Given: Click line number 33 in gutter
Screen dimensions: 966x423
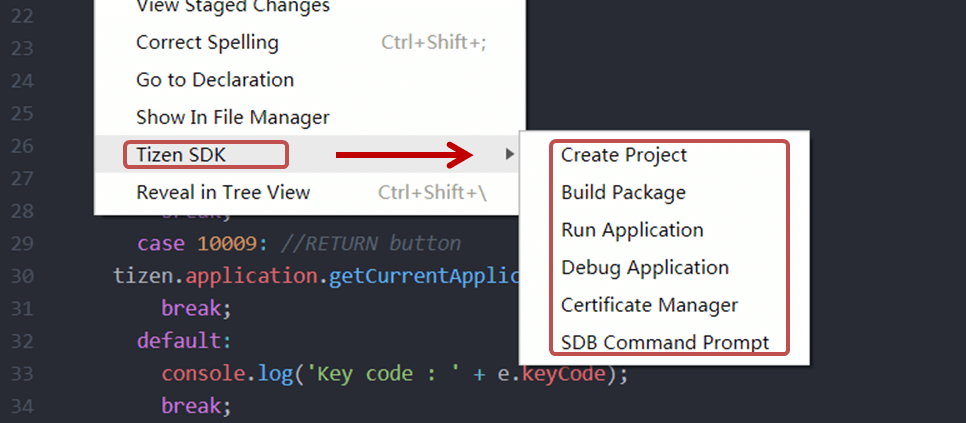Looking at the screenshot, I should coord(22,374).
